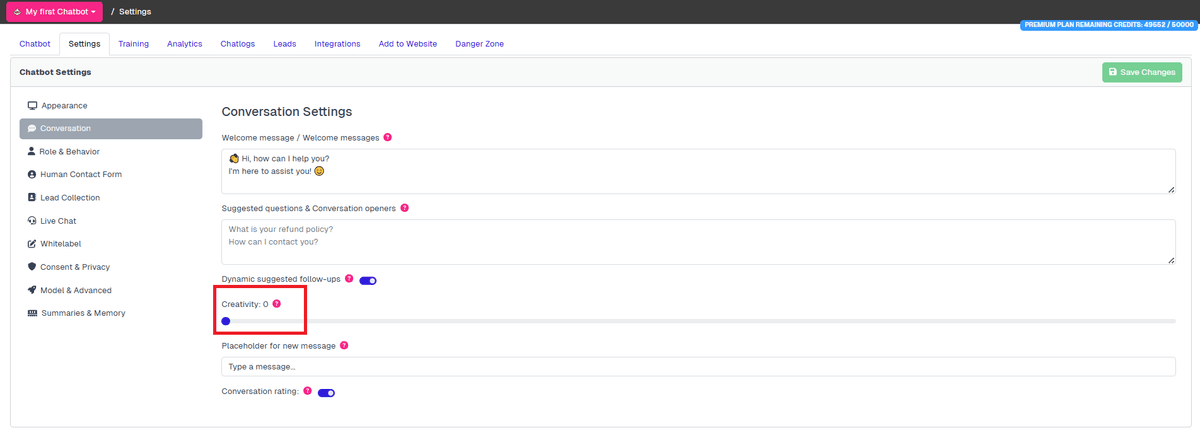Click the Whitelabel edit icon

point(32,244)
